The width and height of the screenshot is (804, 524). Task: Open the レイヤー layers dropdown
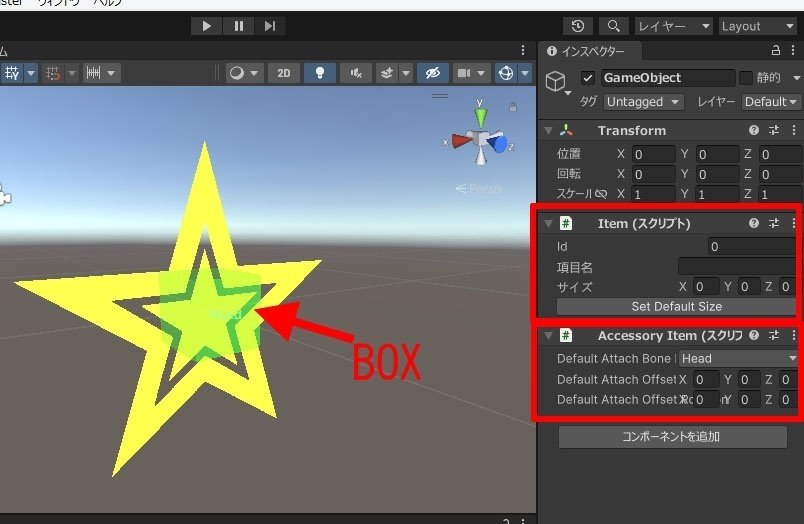point(674,26)
